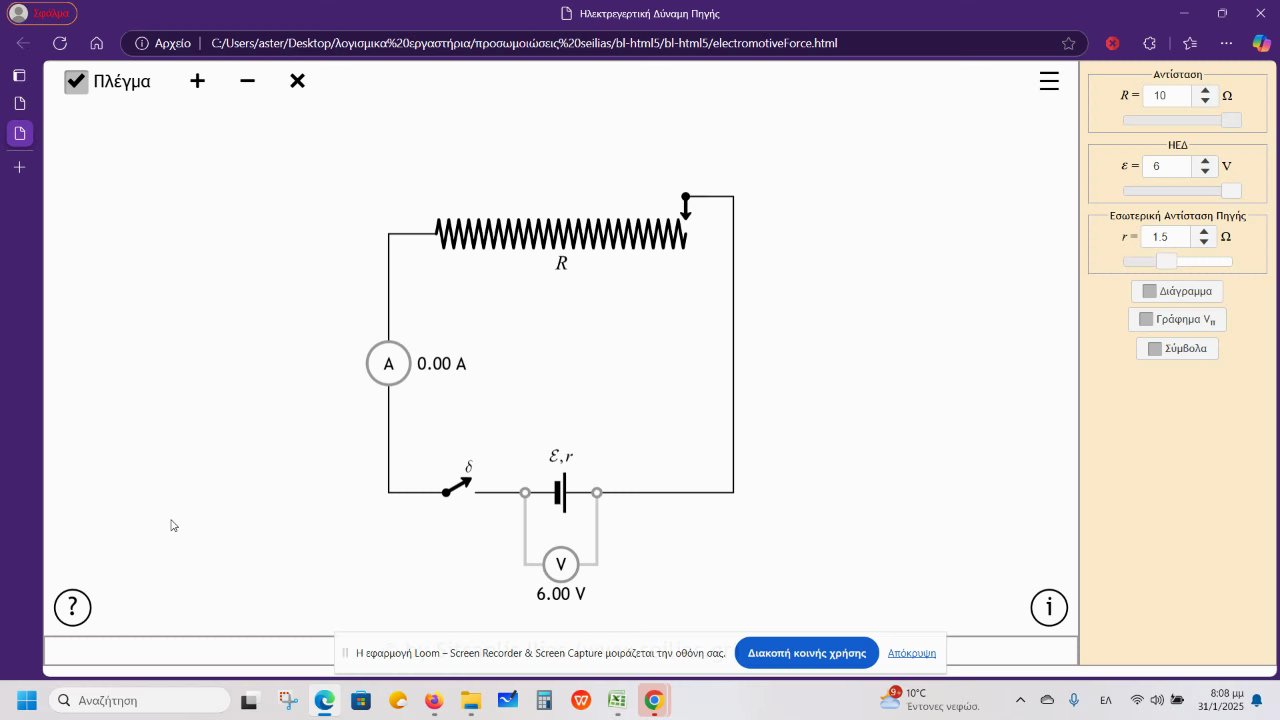This screenshot has width=1280, height=720.
Task: Open the hamburger menu in simulation
Action: [1049, 82]
